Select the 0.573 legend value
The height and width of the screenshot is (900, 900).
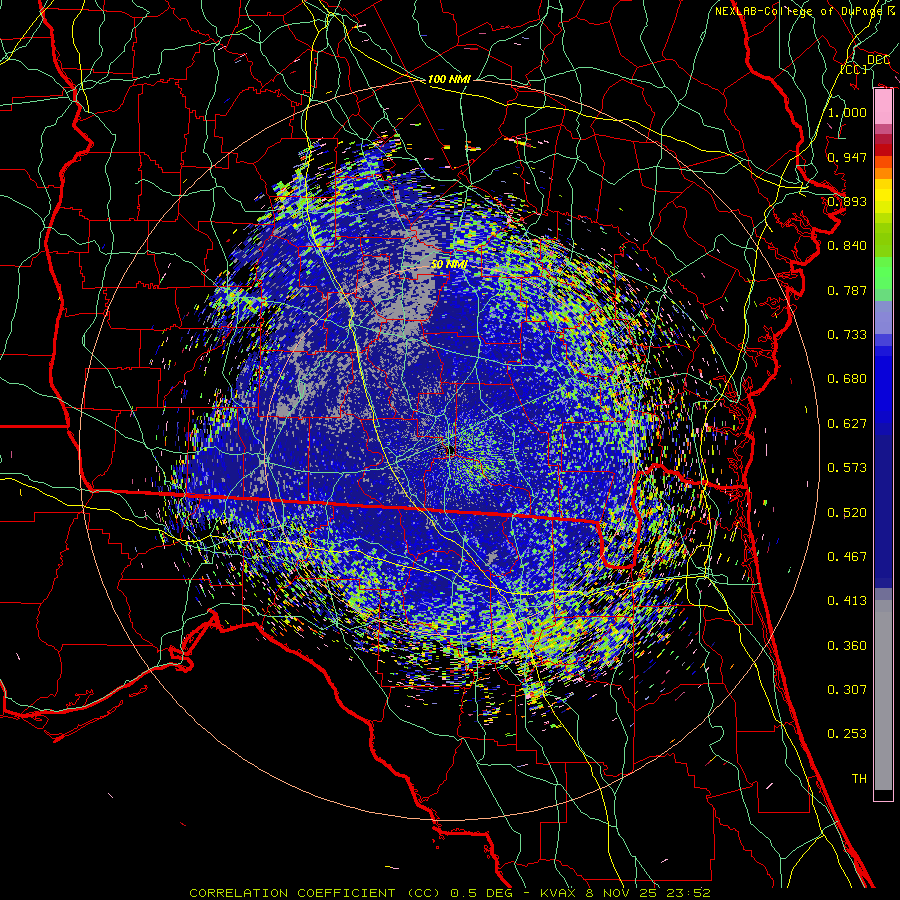(x=847, y=468)
